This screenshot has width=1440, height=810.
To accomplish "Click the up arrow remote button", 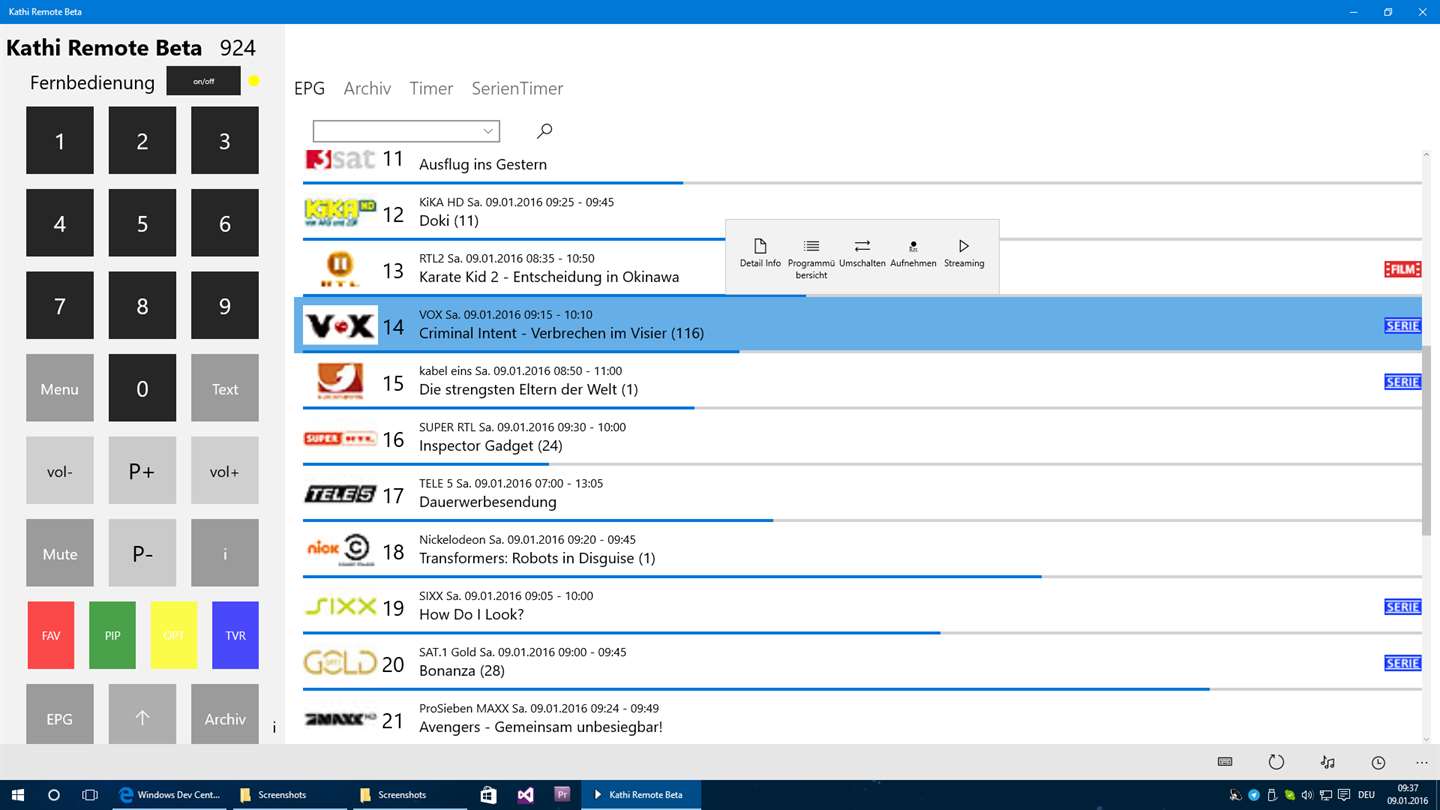I will click(142, 714).
